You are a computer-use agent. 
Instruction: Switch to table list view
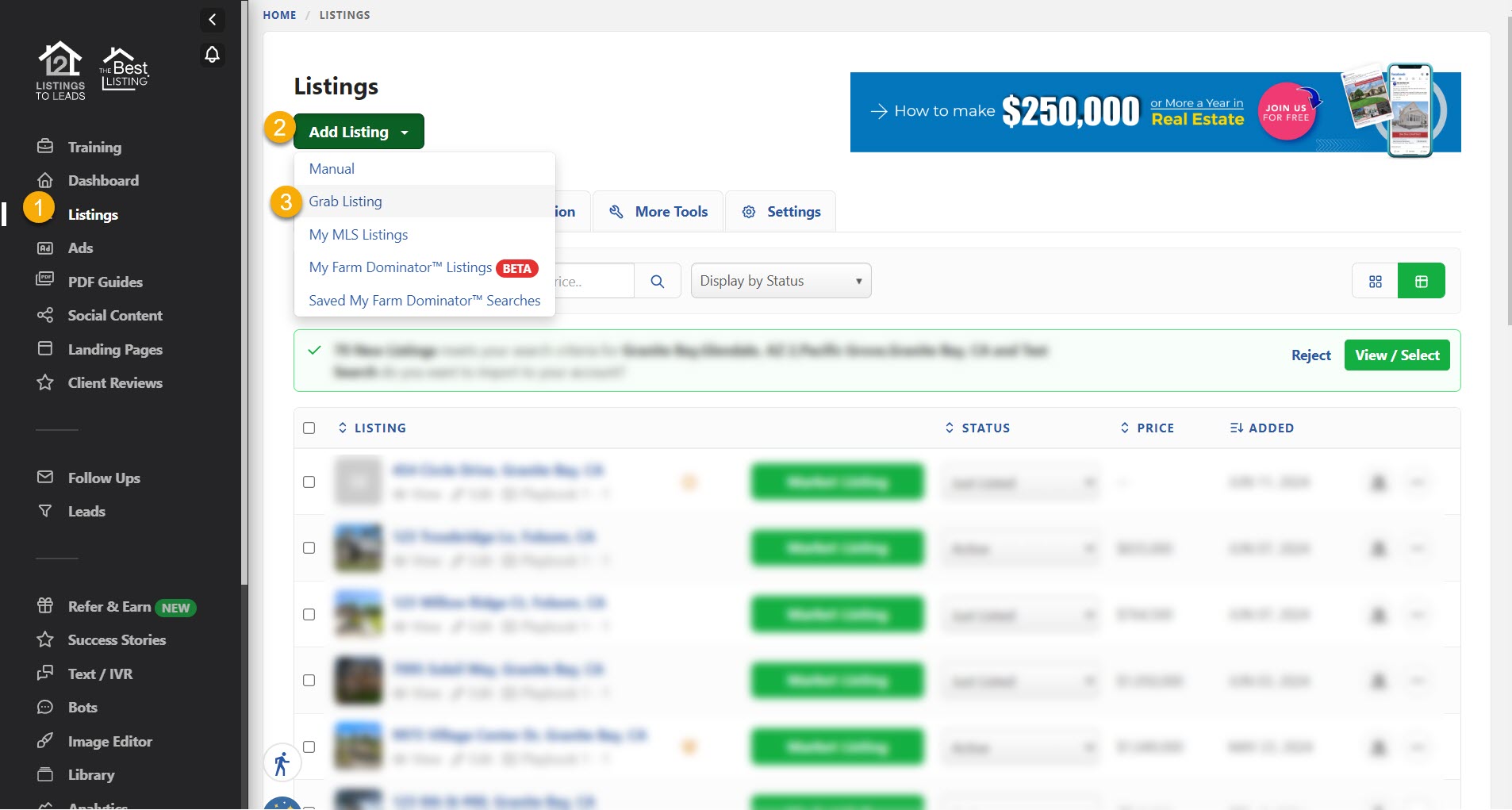coord(1421,282)
